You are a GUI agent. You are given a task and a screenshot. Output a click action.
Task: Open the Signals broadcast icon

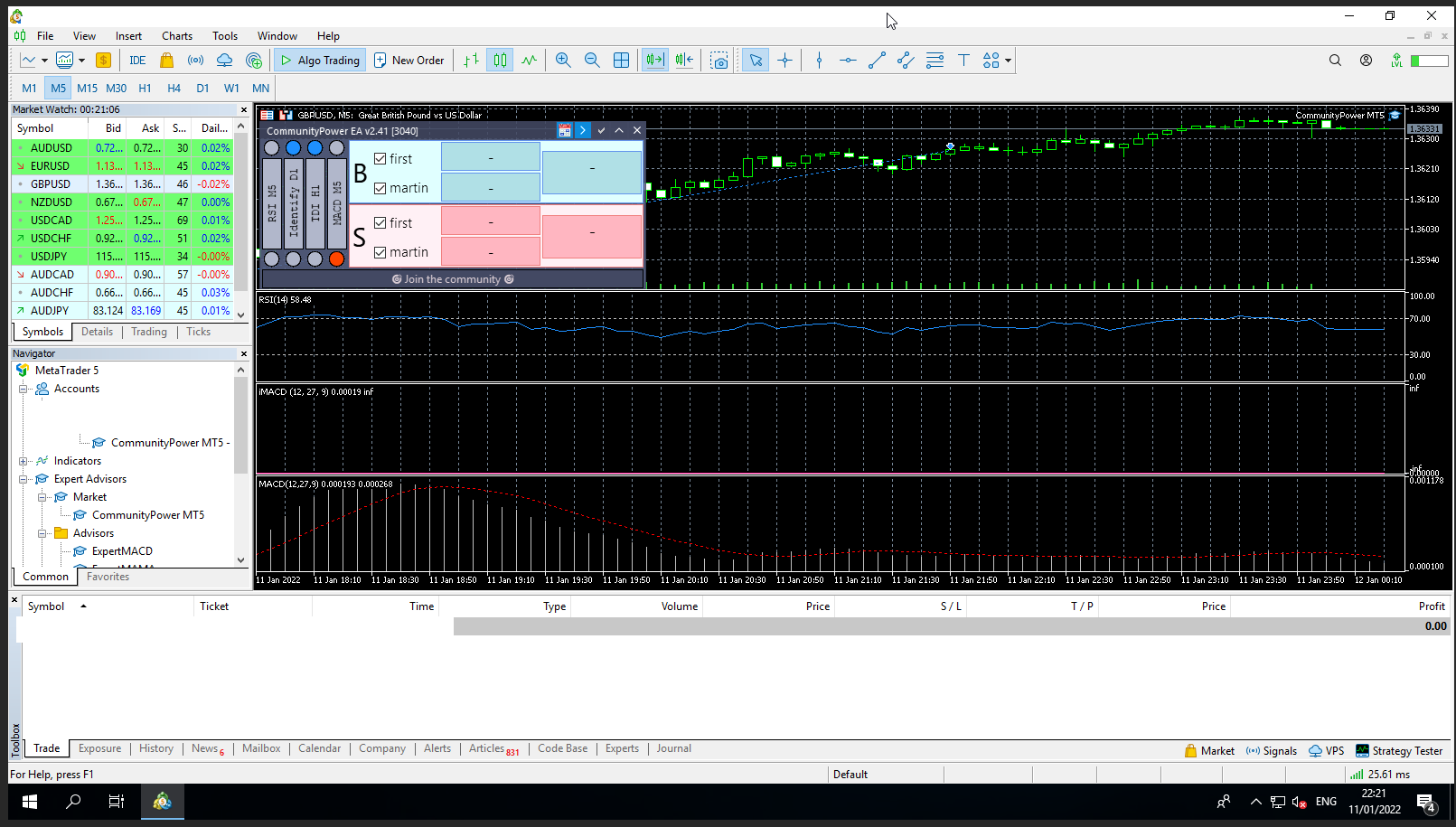(195, 60)
